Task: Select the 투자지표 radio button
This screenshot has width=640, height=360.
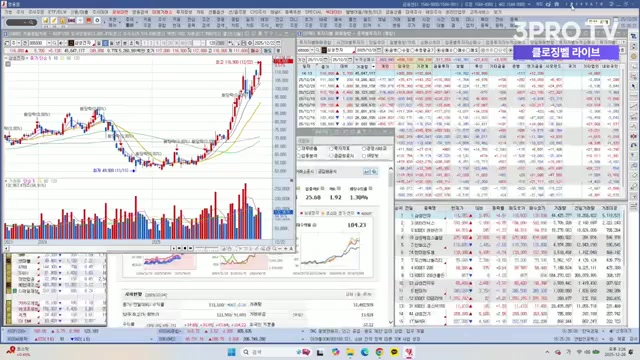Action: pyautogui.click(x=331, y=149)
